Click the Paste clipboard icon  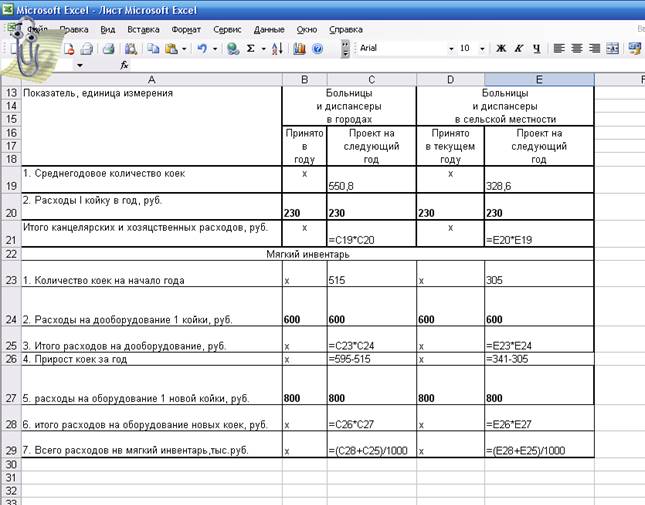coord(171,49)
